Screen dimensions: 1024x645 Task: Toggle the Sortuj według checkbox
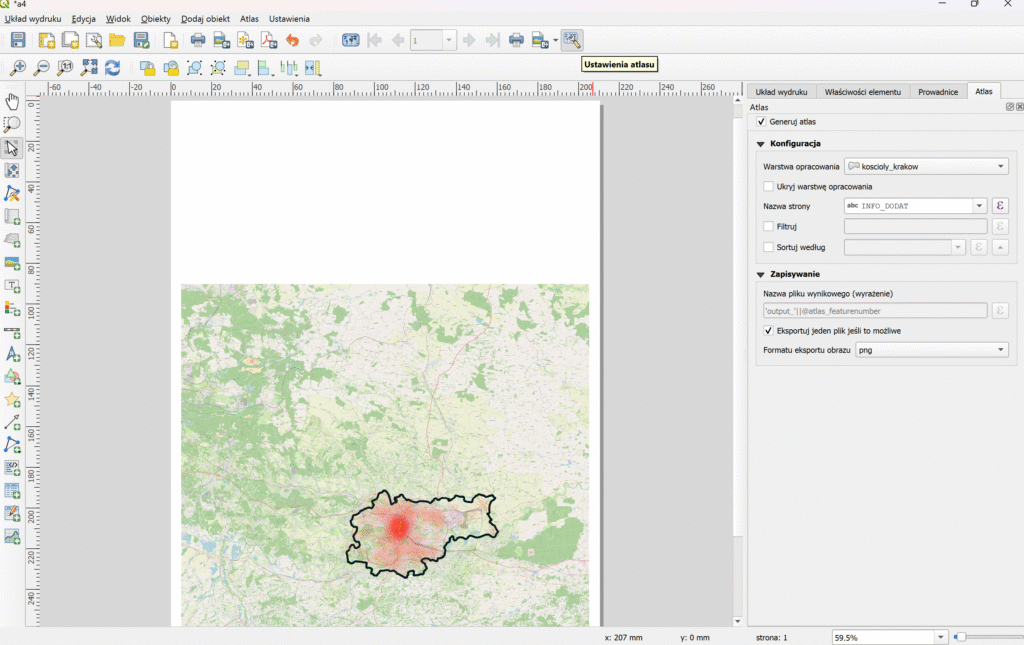pyautogui.click(x=768, y=247)
